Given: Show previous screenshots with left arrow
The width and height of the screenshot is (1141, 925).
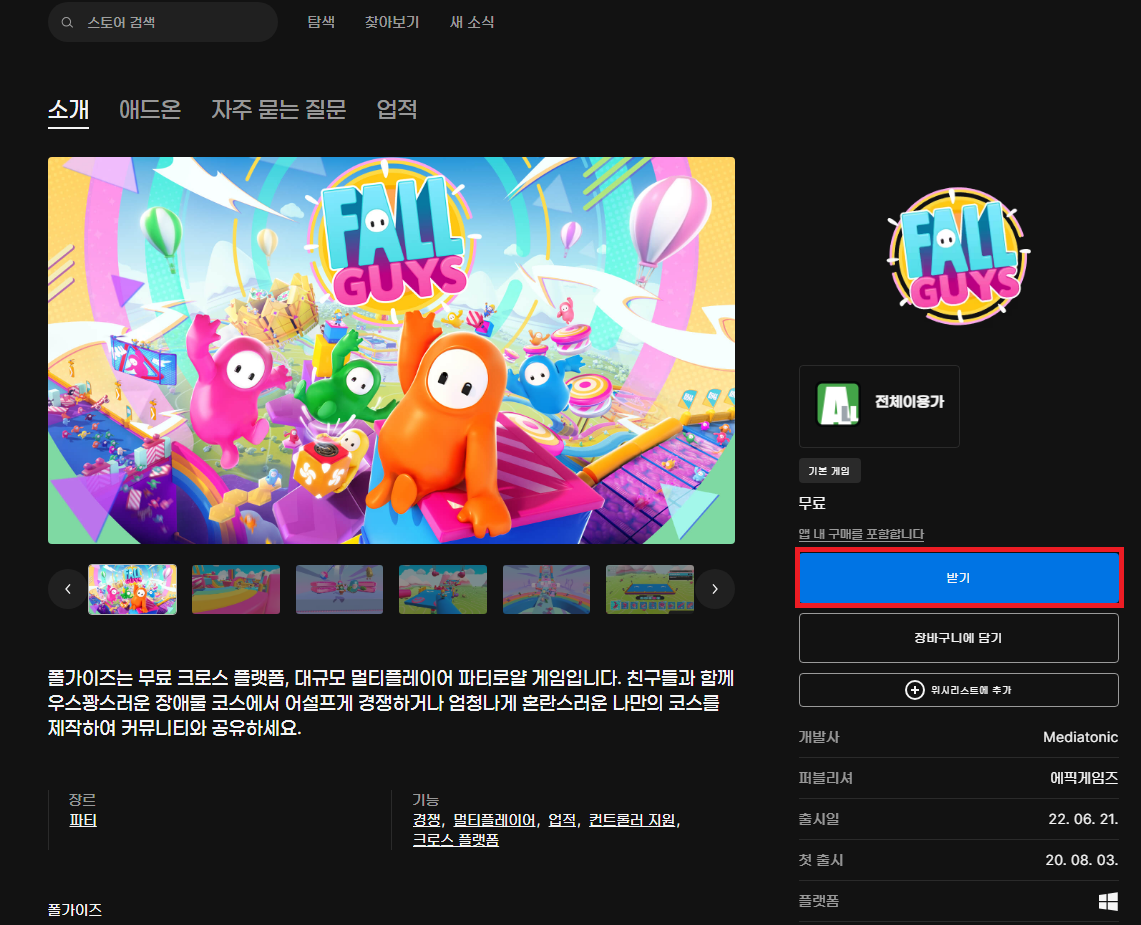Looking at the screenshot, I should 68,589.
